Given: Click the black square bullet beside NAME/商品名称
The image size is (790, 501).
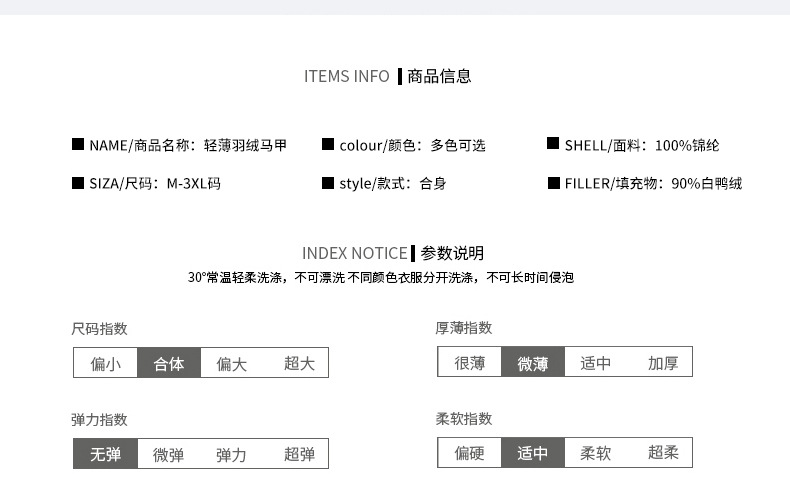Looking at the screenshot, I should coord(78,144).
